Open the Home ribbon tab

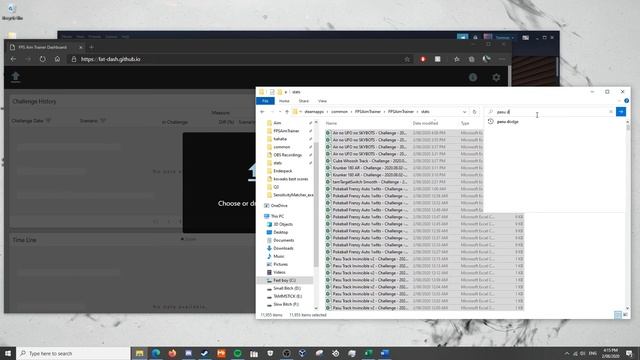pos(284,101)
